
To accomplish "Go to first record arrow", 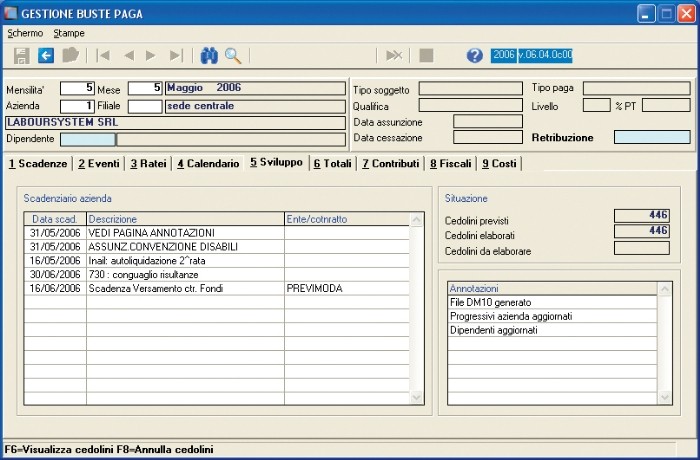I will pyautogui.click(x=104, y=55).
